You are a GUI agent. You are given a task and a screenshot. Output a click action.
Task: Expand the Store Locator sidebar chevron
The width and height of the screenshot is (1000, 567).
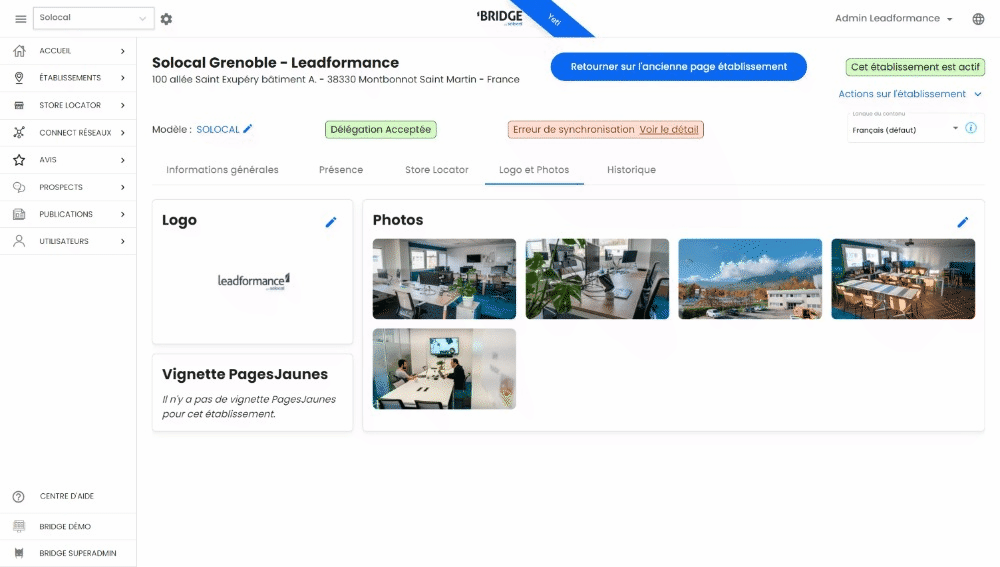click(x=123, y=105)
